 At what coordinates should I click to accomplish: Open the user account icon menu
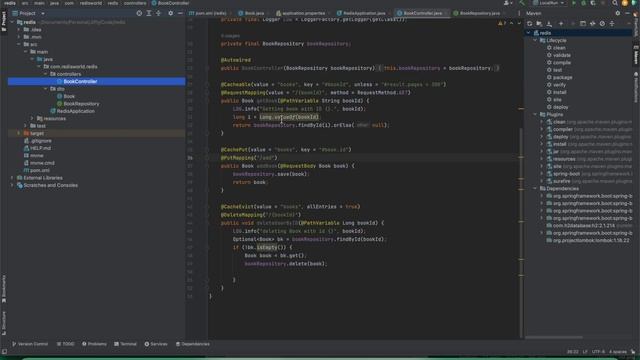click(507, 3)
